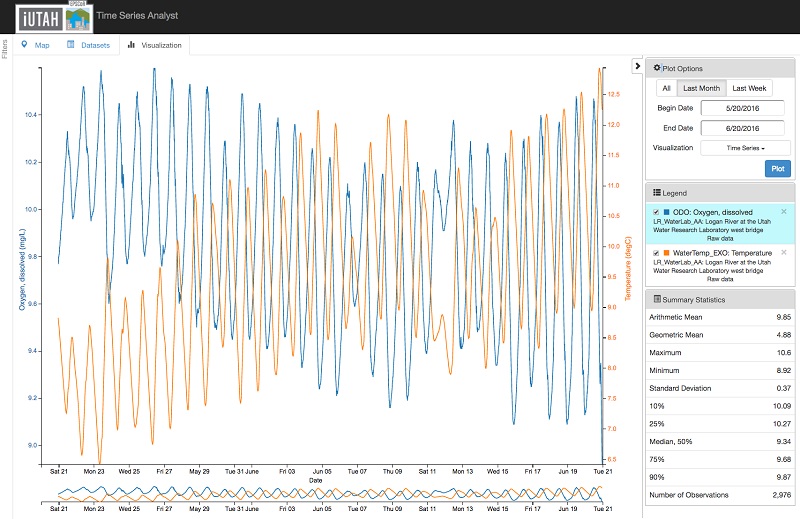The width and height of the screenshot is (800, 519).
Task: Click the 'Oxygen, dissolved (mg/L)' axis label
Action: [x=22, y=269]
